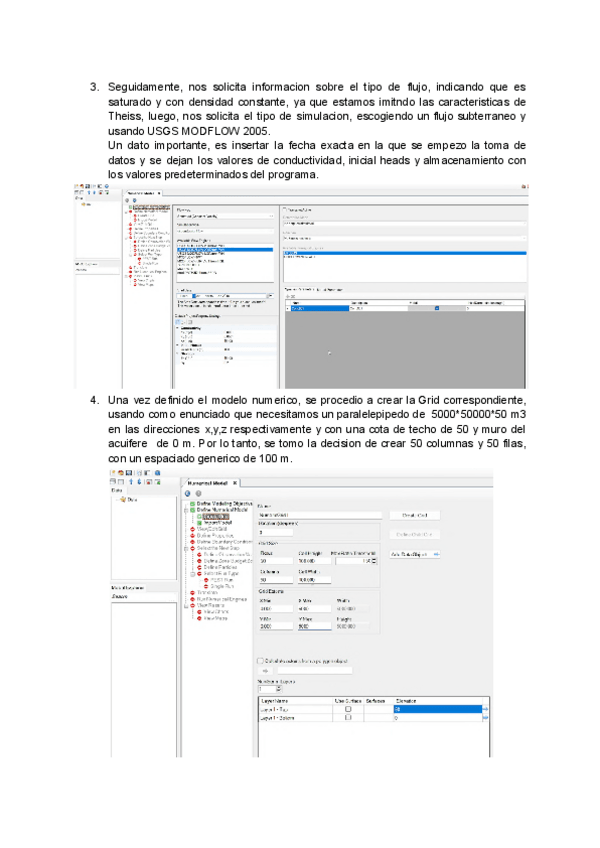Click the Rows input field in grid size
This screenshot has width=600, height=848.
click(x=275, y=561)
